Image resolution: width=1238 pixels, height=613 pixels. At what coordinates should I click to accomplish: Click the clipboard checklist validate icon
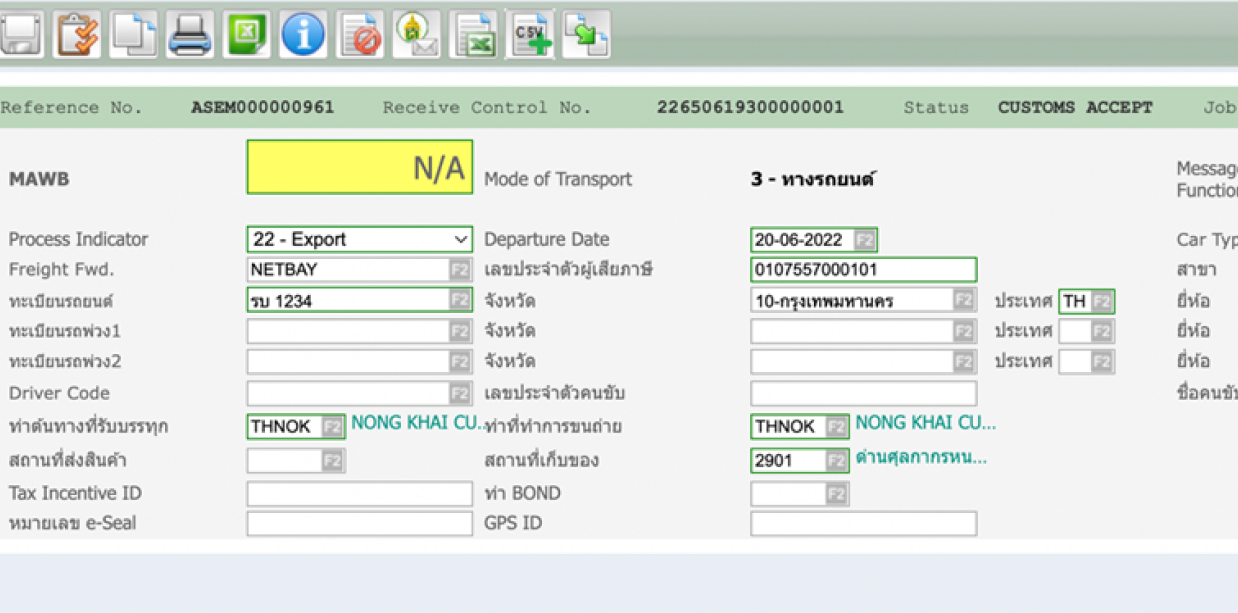coord(77,35)
